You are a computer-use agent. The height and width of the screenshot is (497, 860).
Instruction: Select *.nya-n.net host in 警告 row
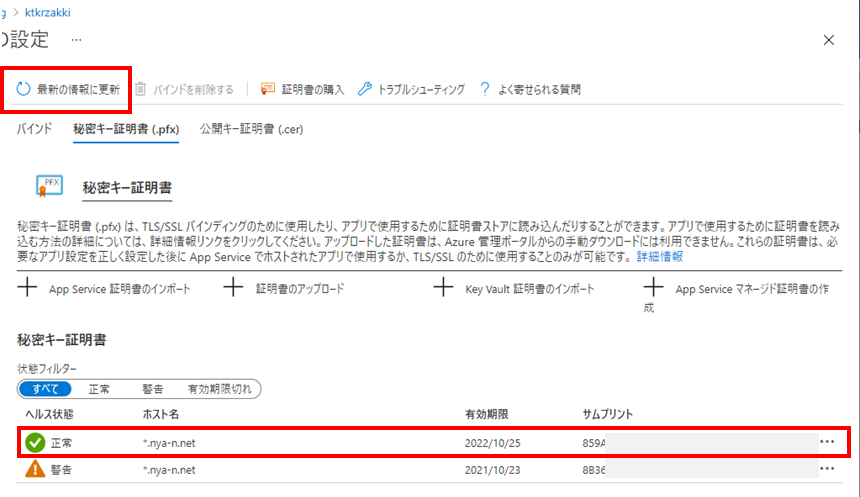(x=169, y=470)
